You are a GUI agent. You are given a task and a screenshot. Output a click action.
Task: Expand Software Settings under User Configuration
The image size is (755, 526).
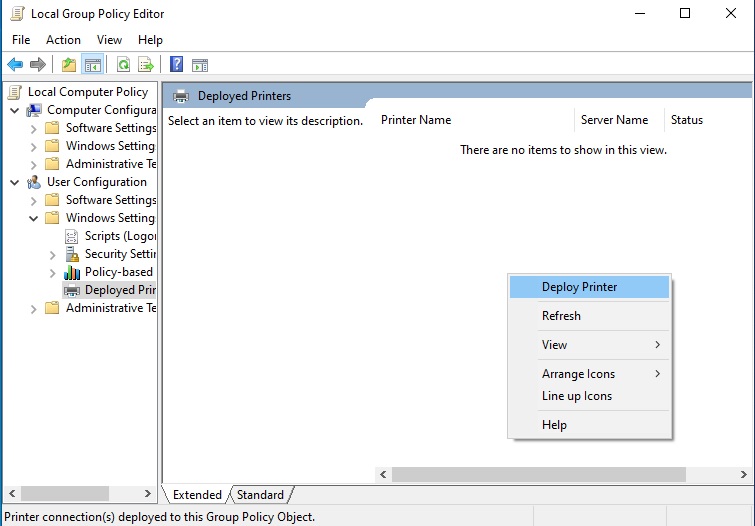click(x=34, y=201)
